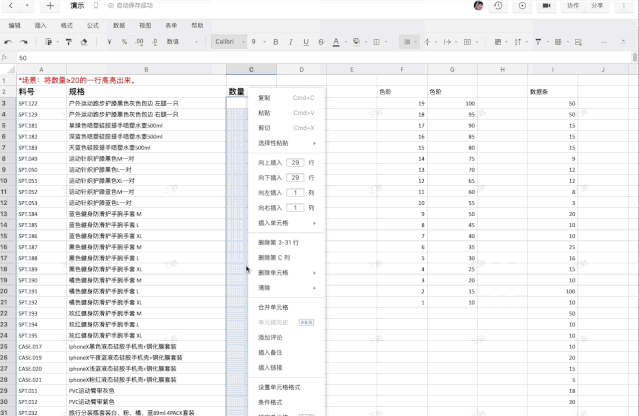This screenshot has height=416, width=639.
Task: Choose 删除第 C 列 in context menu
Action: (286, 258)
